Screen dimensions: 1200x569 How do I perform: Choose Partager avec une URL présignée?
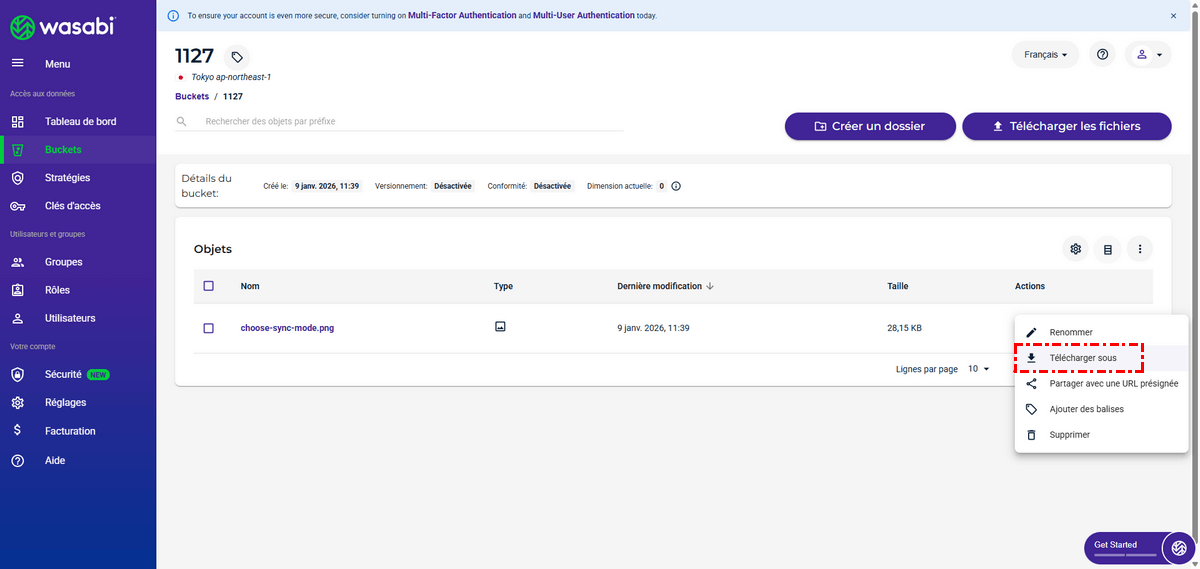click(x=1113, y=383)
